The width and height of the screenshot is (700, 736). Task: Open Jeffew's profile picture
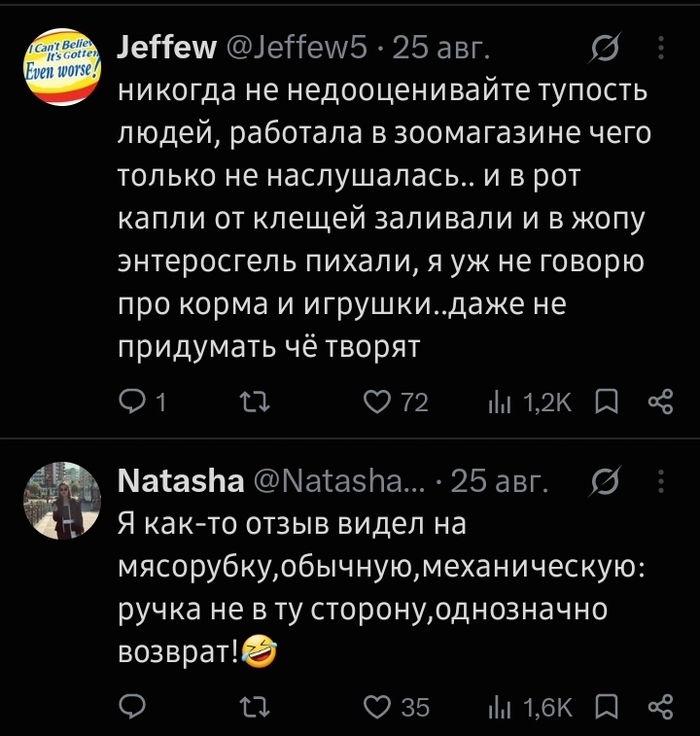click(62, 67)
